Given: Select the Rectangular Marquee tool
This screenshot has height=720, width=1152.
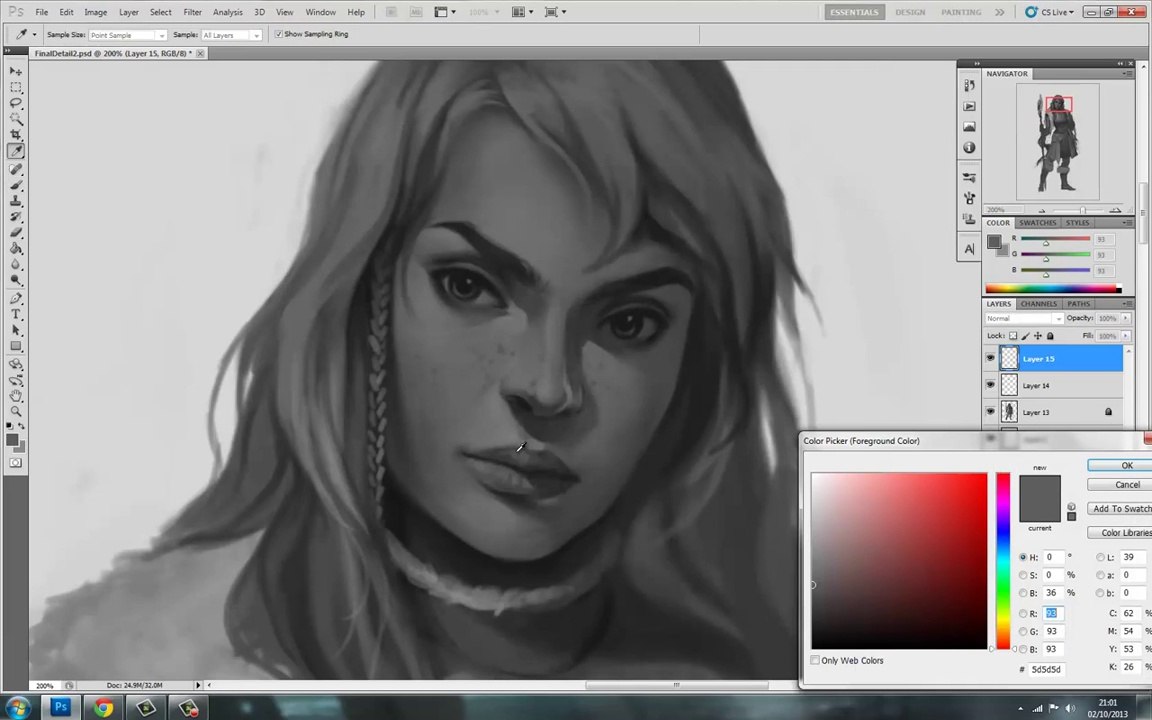Looking at the screenshot, I should [x=15, y=87].
